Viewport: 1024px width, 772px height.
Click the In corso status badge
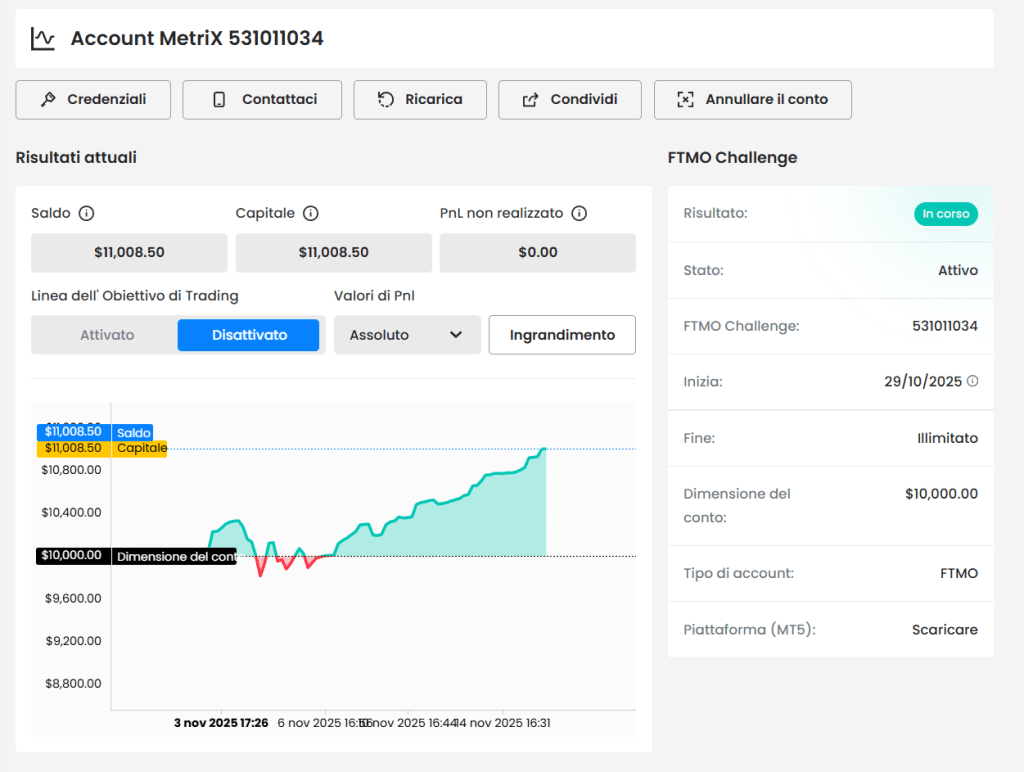[x=945, y=213]
